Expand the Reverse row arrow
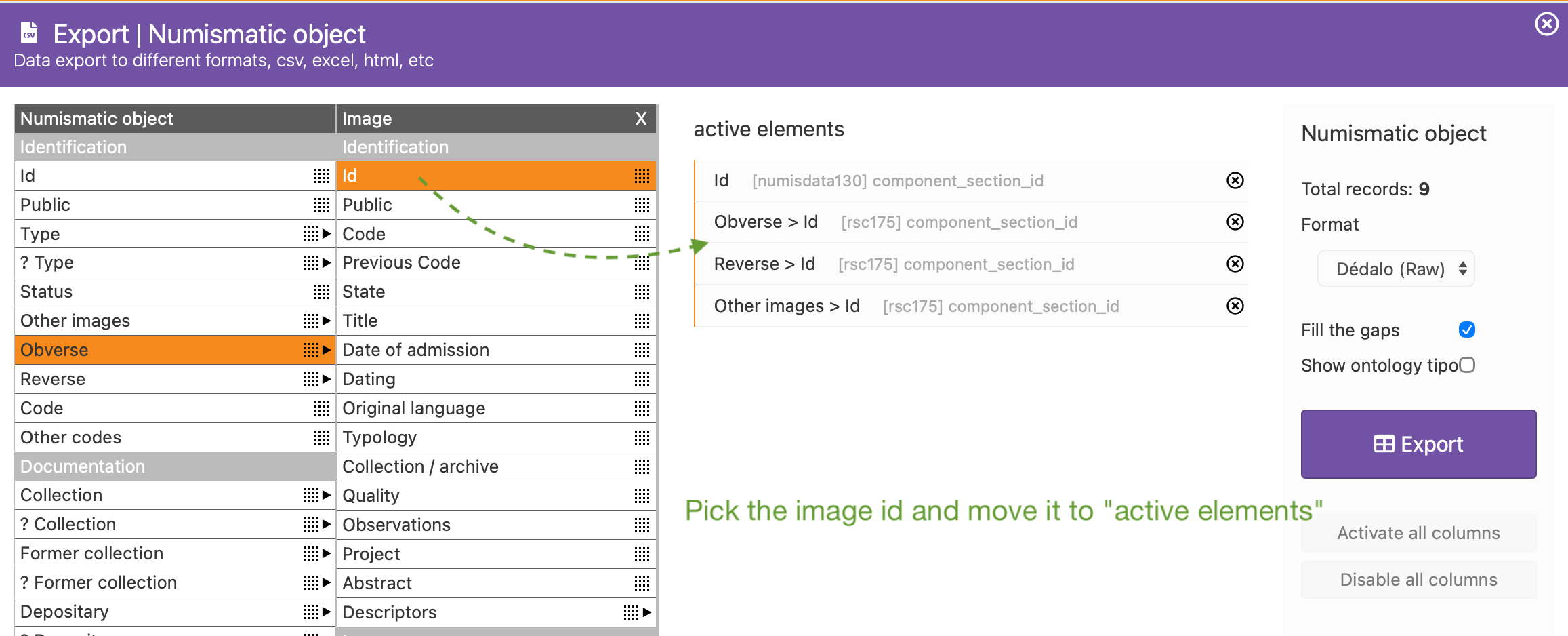The image size is (1568, 636). [x=327, y=379]
